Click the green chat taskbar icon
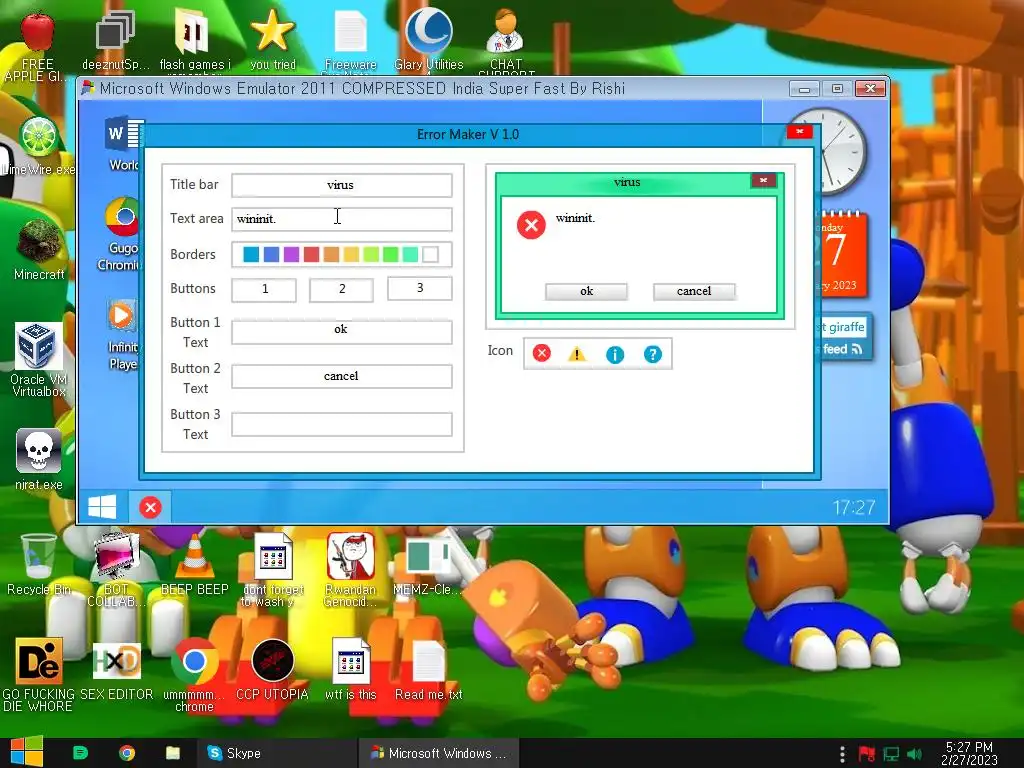This screenshot has width=1024, height=768. [x=80, y=753]
